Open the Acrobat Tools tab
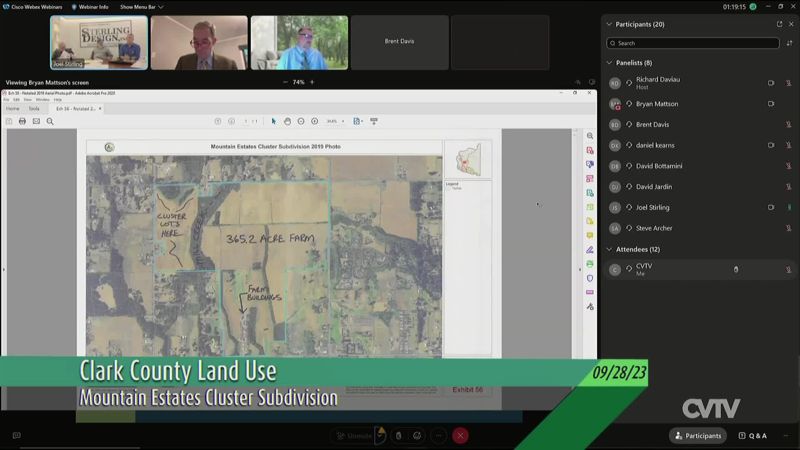 tap(34, 109)
